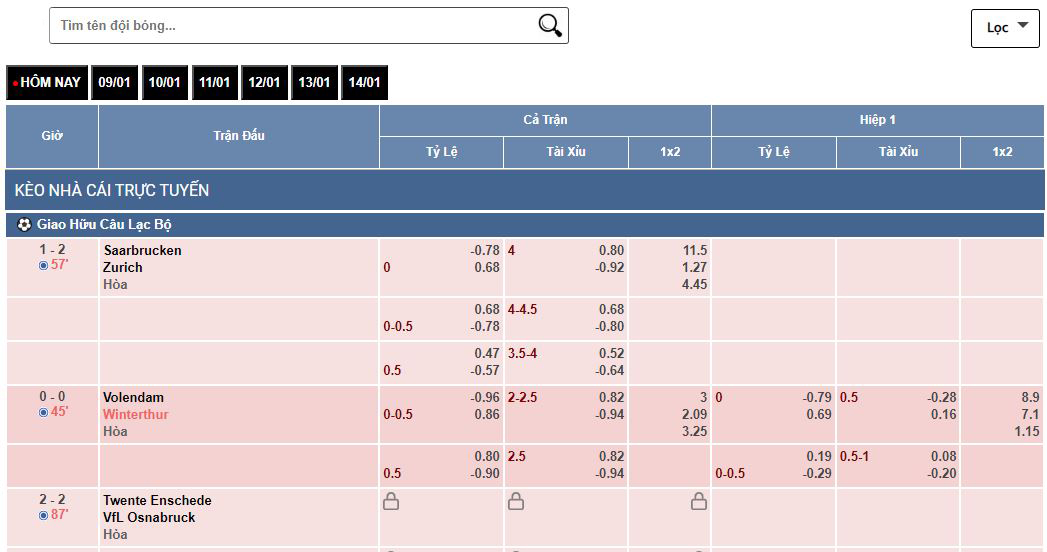Viewport: 1047px width, 552px height.
Task: Open the Winterthur team link
Action: coord(135,414)
